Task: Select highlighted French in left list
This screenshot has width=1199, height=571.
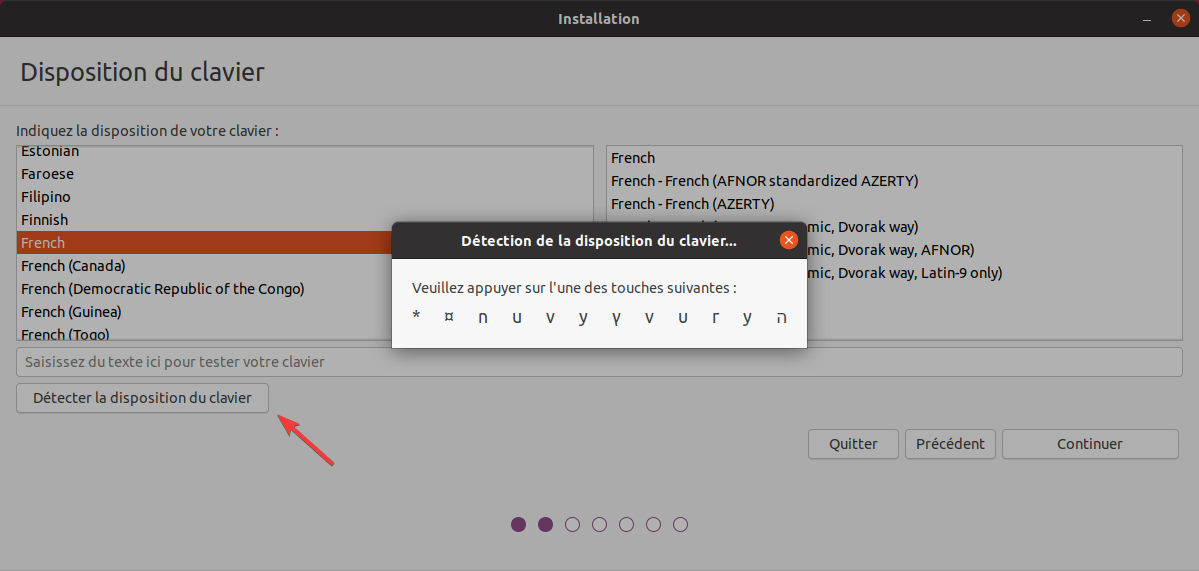Action: coord(200,243)
